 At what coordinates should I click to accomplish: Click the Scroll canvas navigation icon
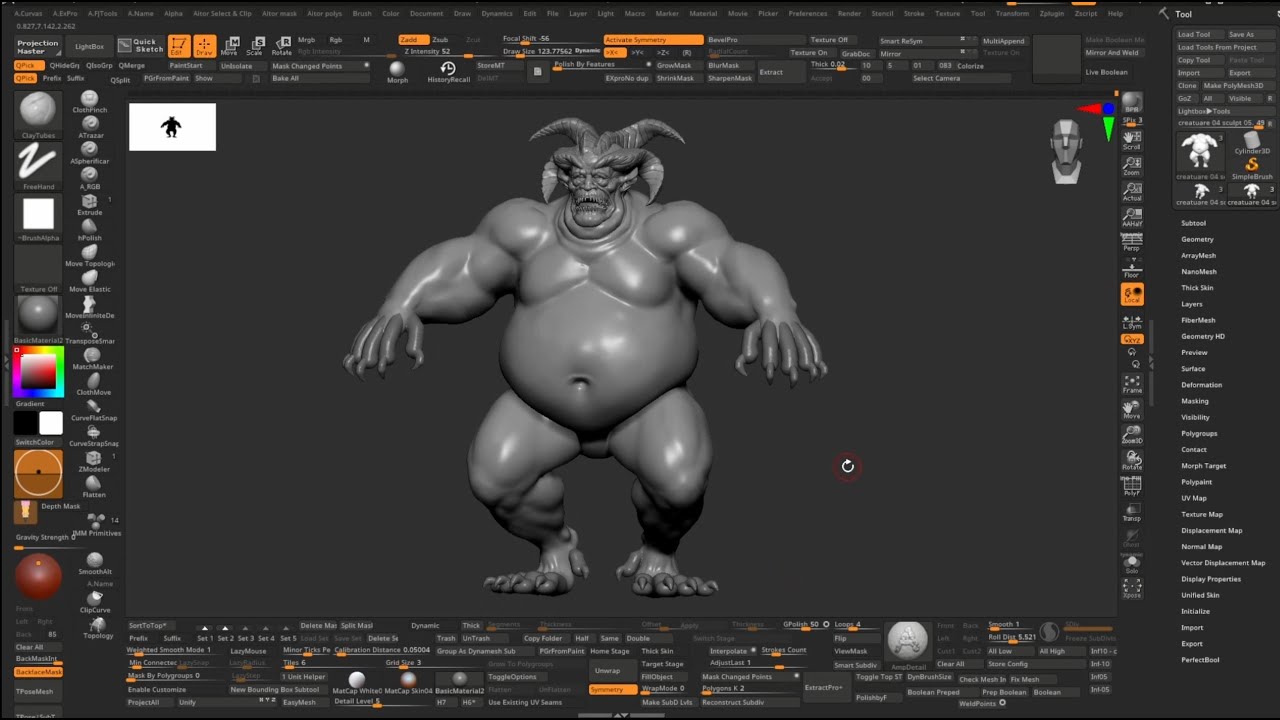(1132, 140)
